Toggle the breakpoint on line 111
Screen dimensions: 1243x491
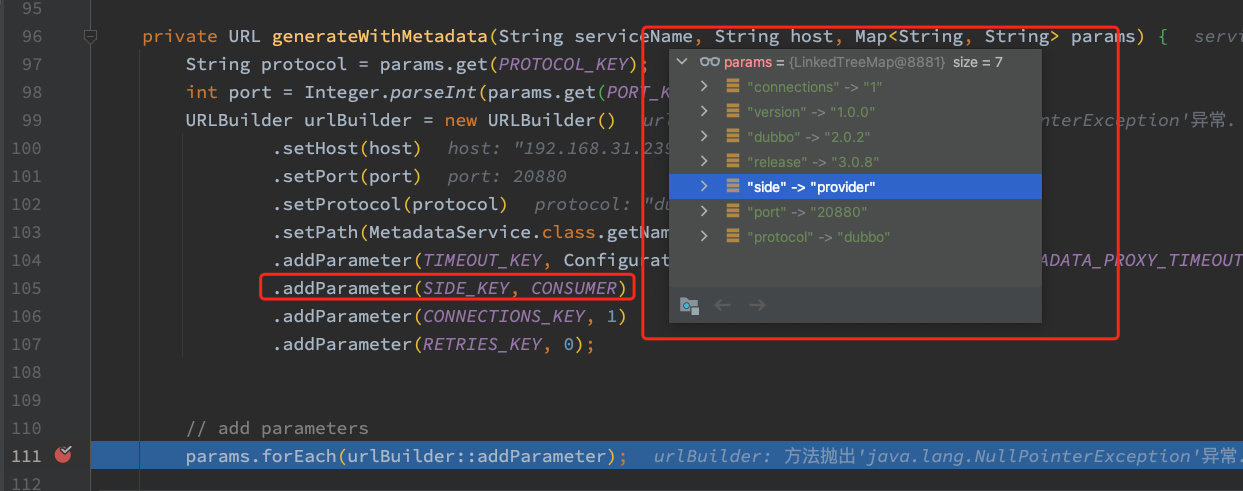(64, 455)
